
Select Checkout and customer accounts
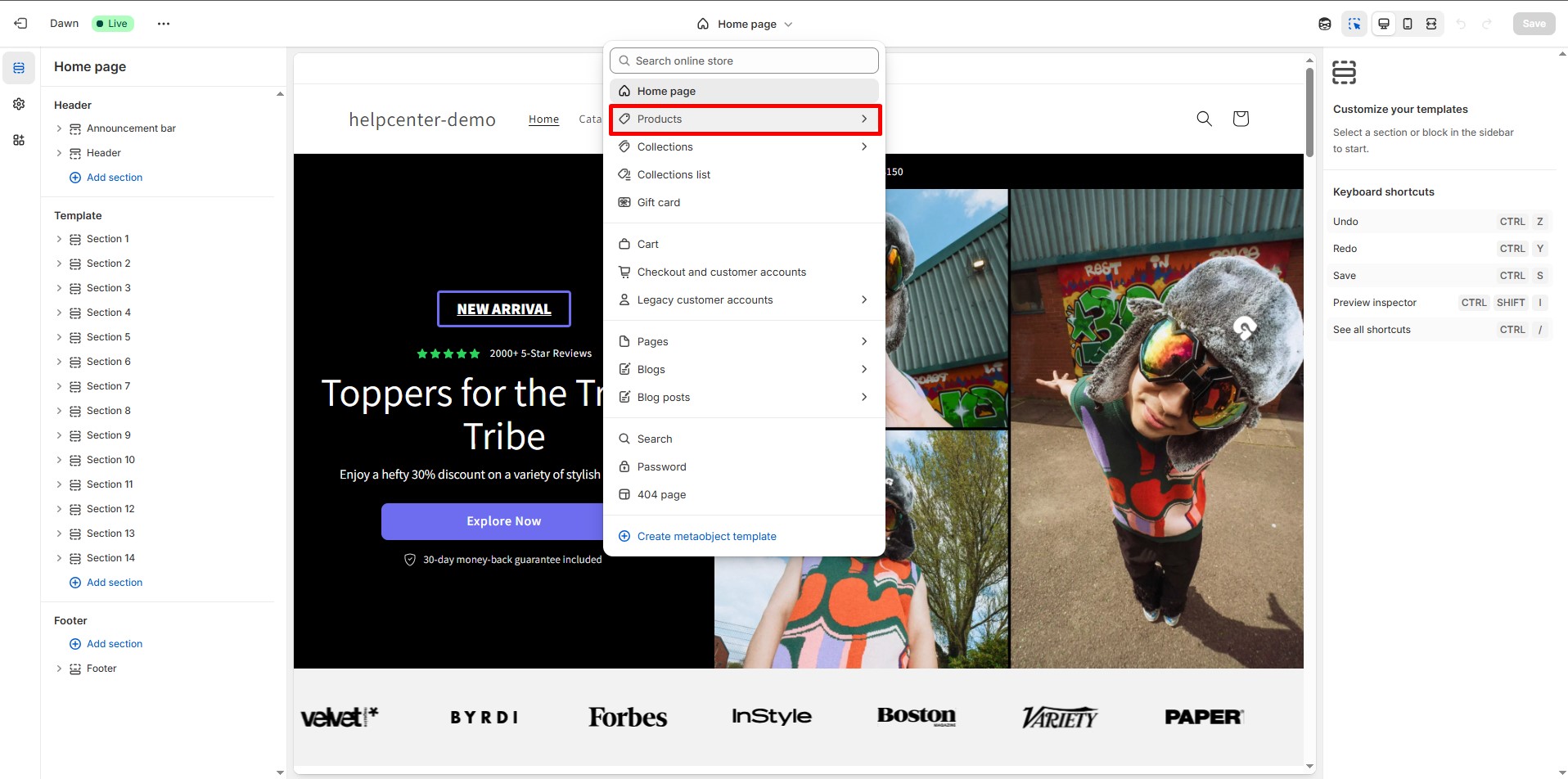[x=744, y=272]
